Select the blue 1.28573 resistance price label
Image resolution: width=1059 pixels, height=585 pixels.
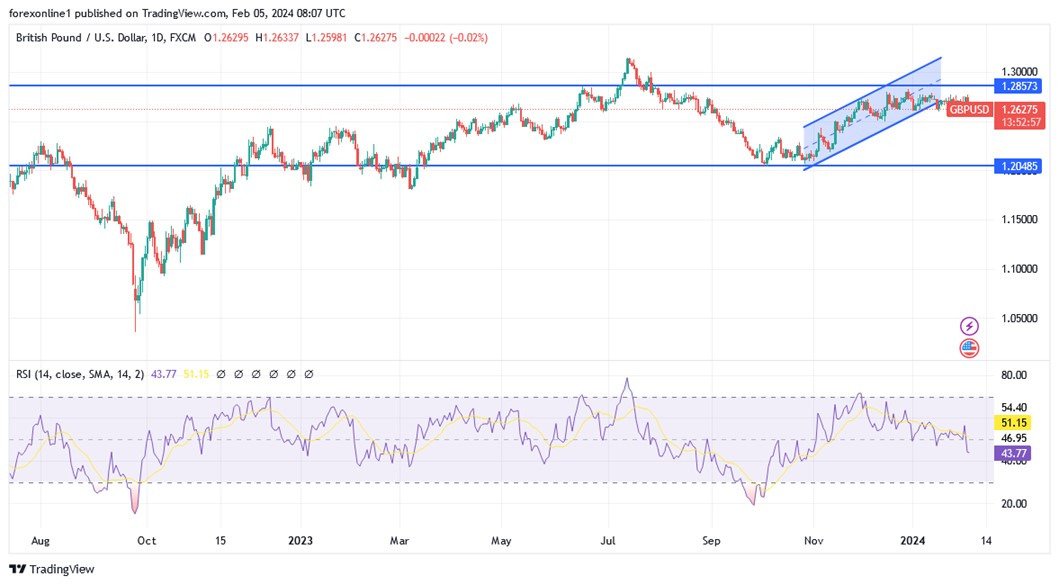[1016, 87]
